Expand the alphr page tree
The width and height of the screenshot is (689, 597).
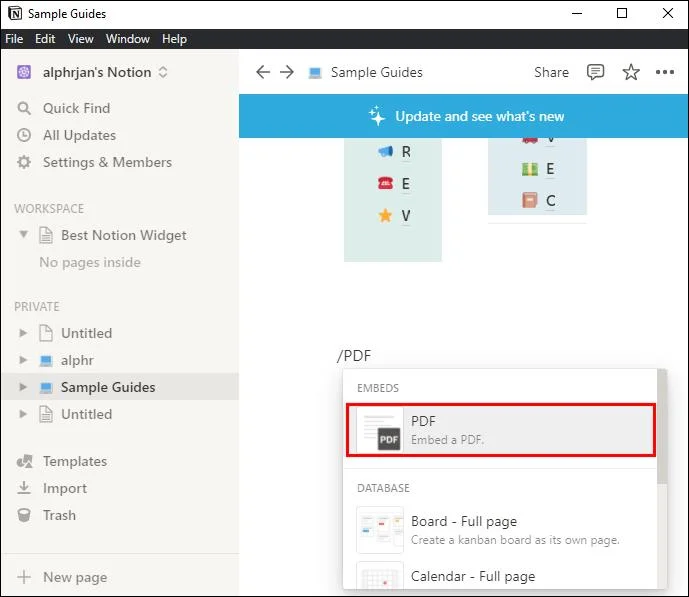tap(23, 360)
